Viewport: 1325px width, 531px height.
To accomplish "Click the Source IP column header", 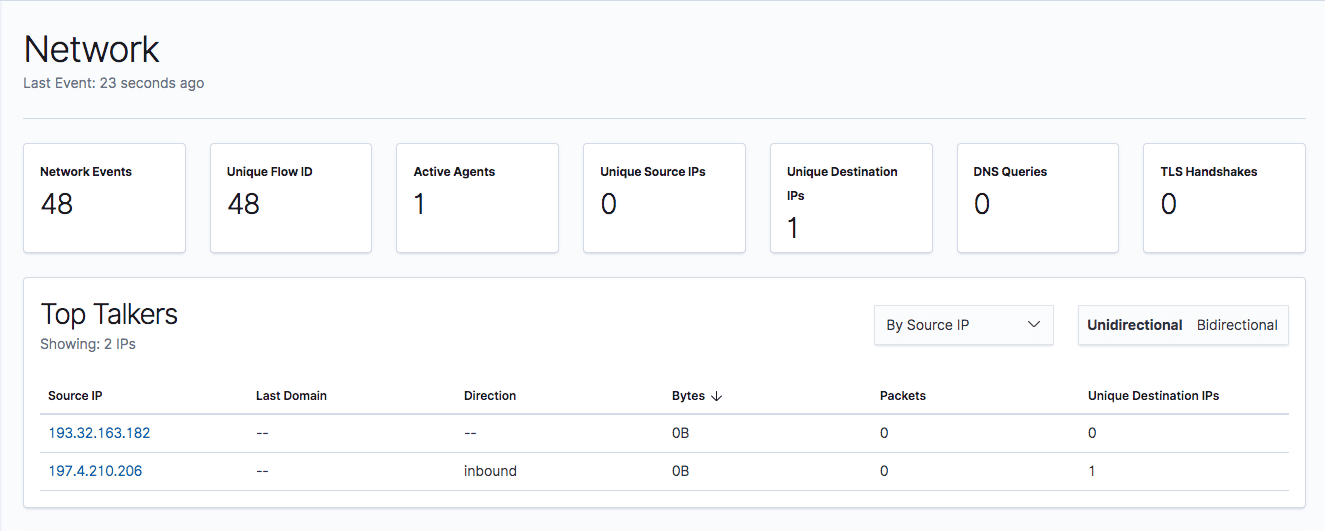I will point(75,396).
